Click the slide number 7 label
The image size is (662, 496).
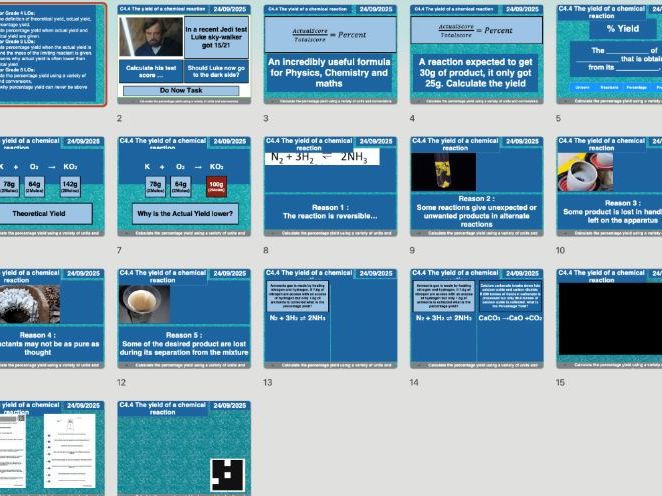119,250
